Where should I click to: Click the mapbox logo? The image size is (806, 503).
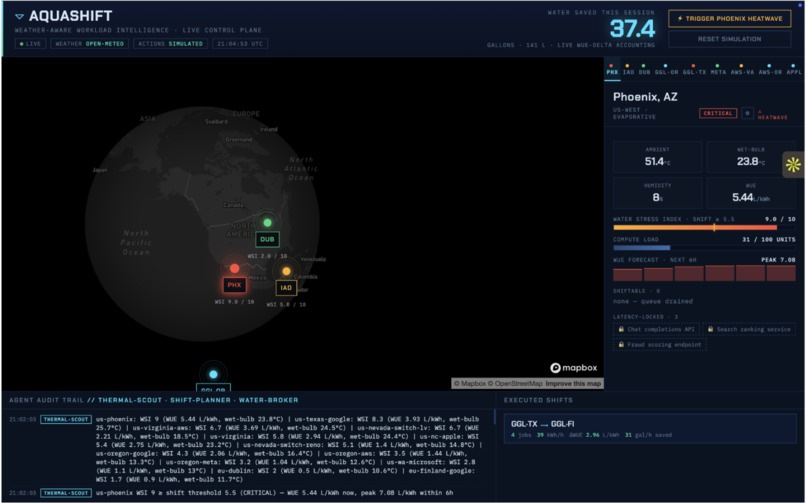tap(574, 368)
